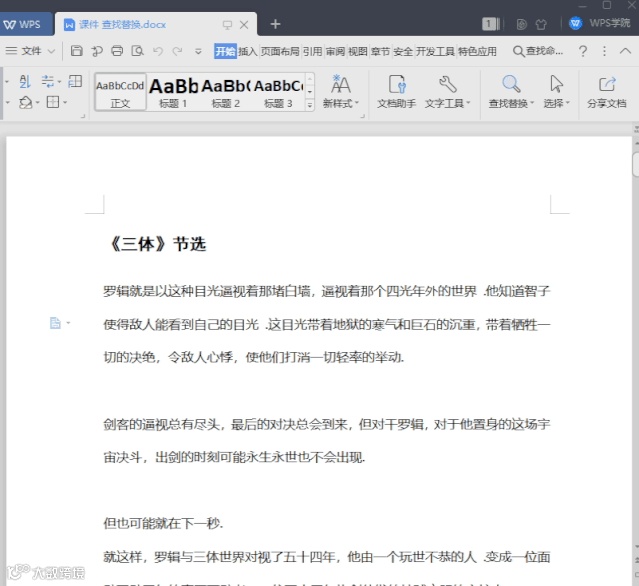
Task: Collapse the ribbon with the up chevron
Action: (x=625, y=51)
